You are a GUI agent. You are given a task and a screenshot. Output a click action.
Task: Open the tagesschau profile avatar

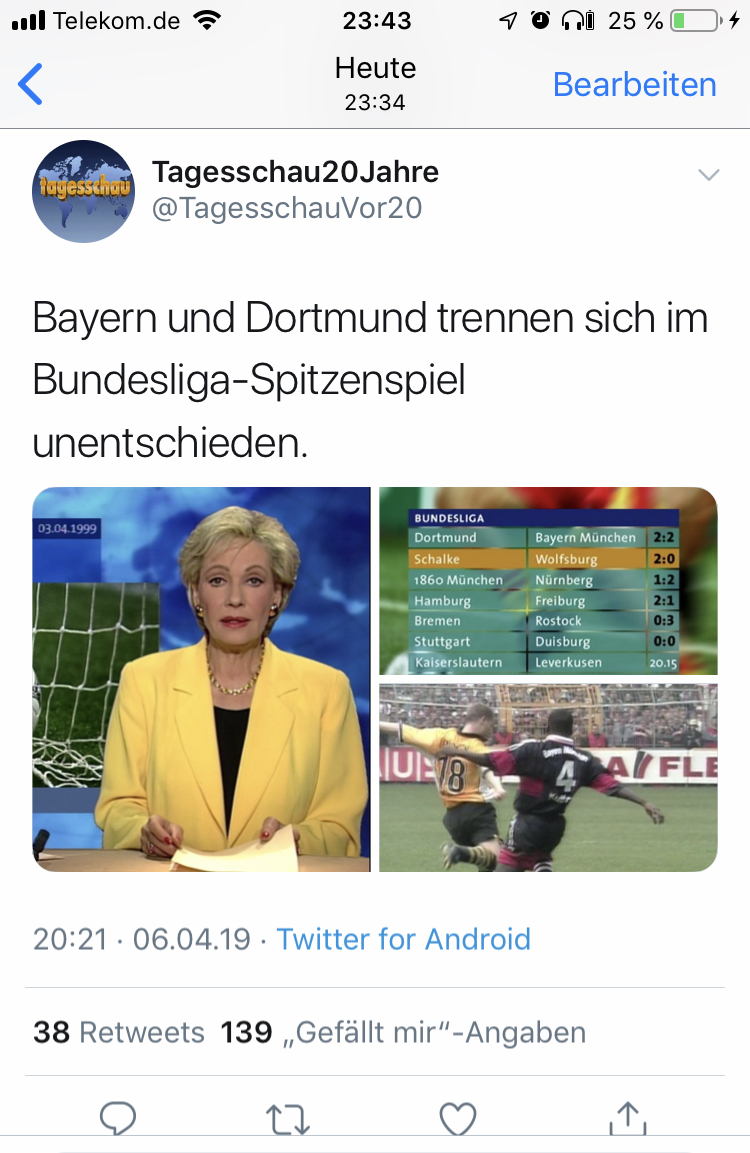[84, 191]
